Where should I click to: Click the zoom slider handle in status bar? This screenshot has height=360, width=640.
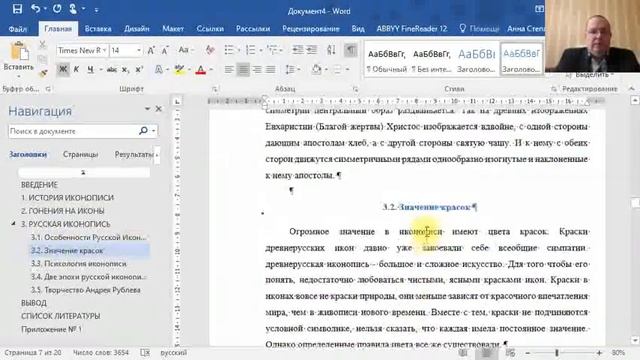pos(557,353)
